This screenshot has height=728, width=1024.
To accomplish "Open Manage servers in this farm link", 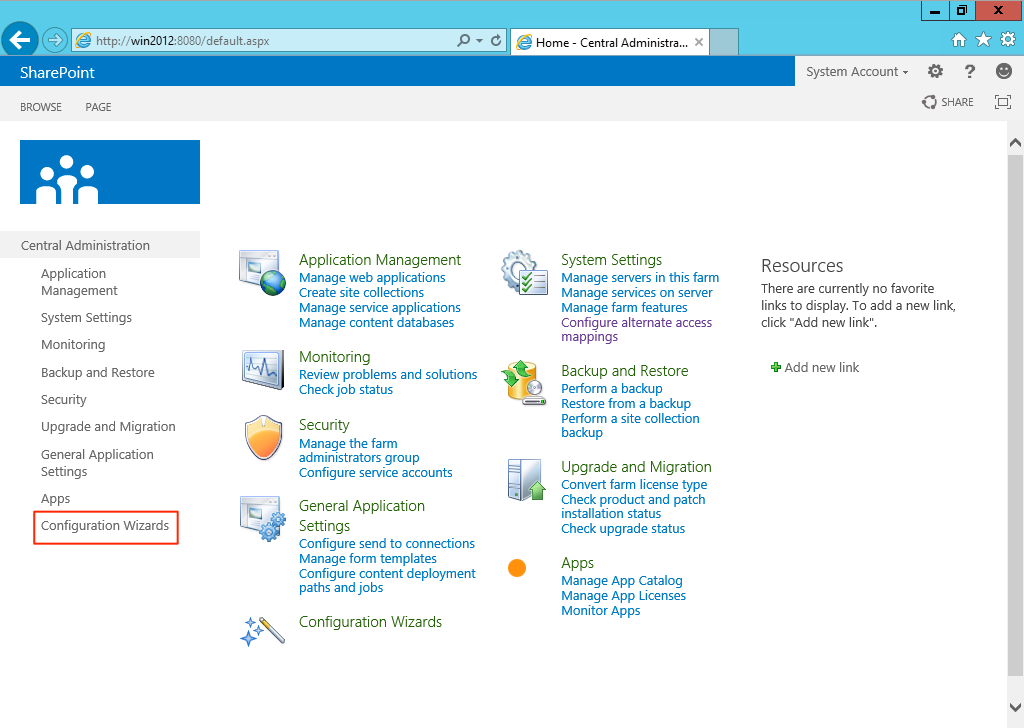I will (x=640, y=277).
